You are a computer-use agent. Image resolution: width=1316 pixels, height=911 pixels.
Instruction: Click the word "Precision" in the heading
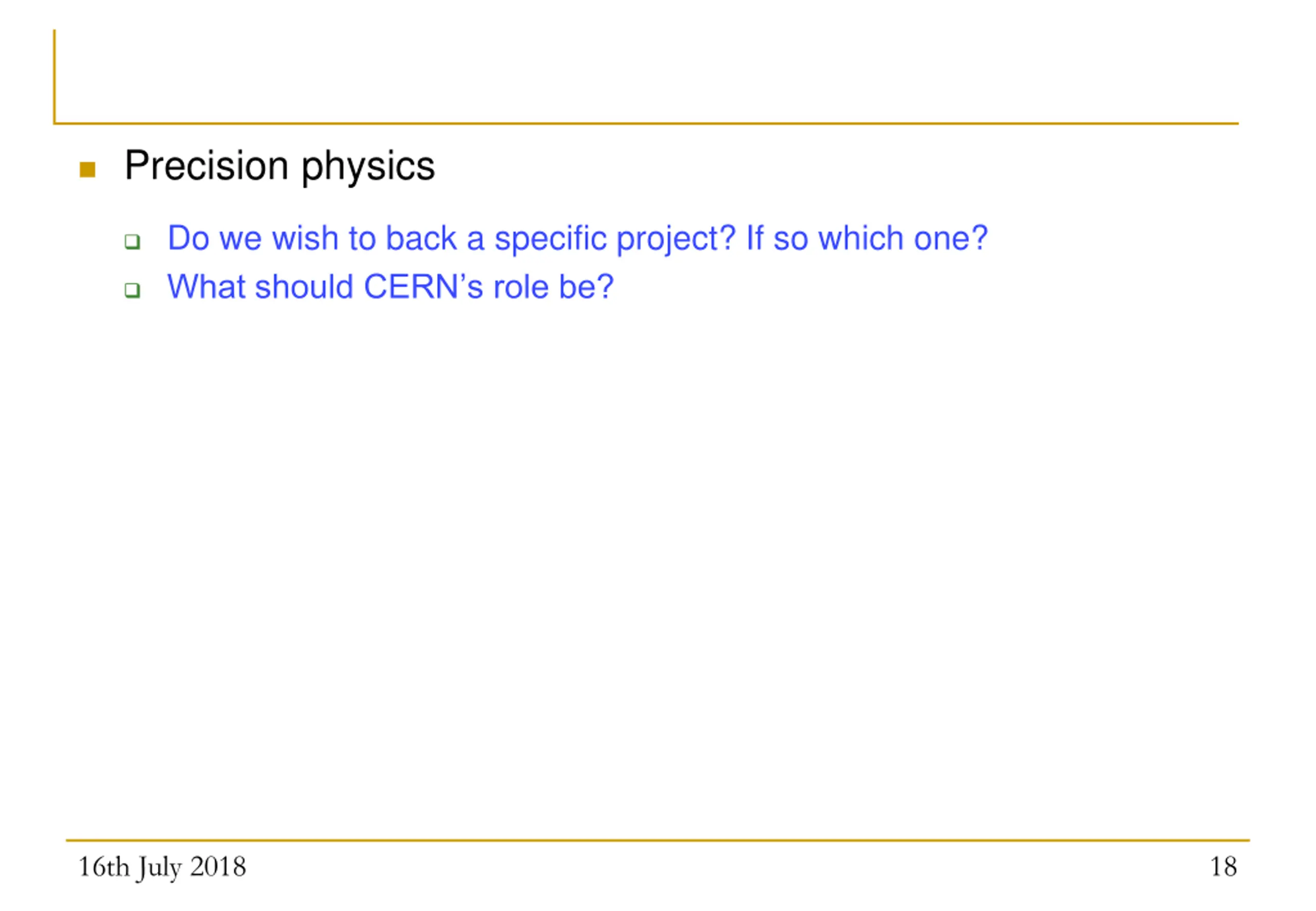[207, 166]
